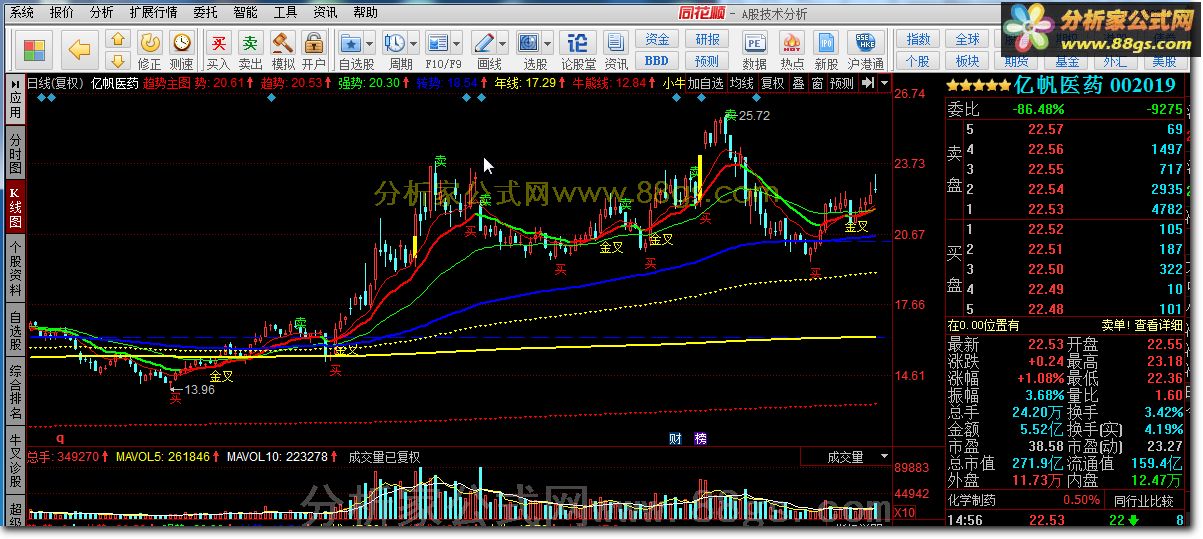Open the chart toolbar dropdown triangle
The height and width of the screenshot is (539, 1203).
click(884, 83)
